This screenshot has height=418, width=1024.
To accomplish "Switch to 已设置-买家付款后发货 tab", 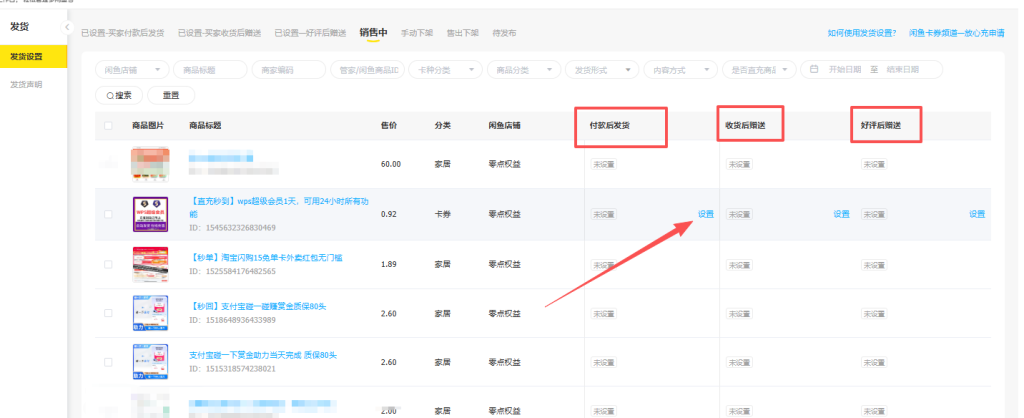I will point(124,33).
